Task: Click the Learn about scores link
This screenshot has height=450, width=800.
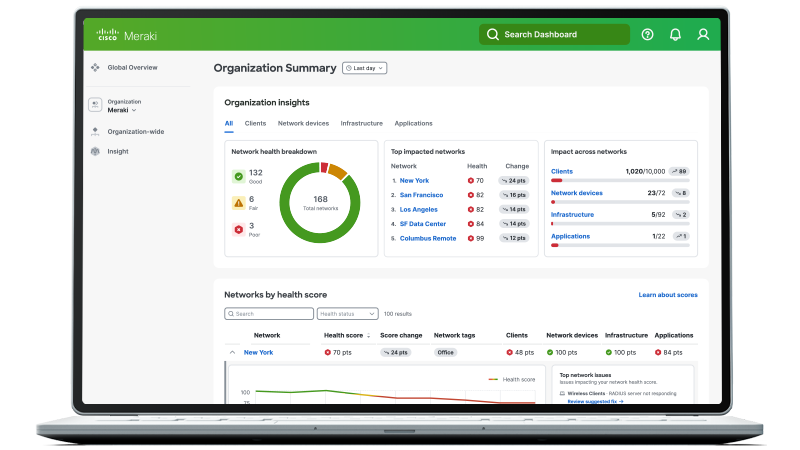Action: [x=668, y=295]
